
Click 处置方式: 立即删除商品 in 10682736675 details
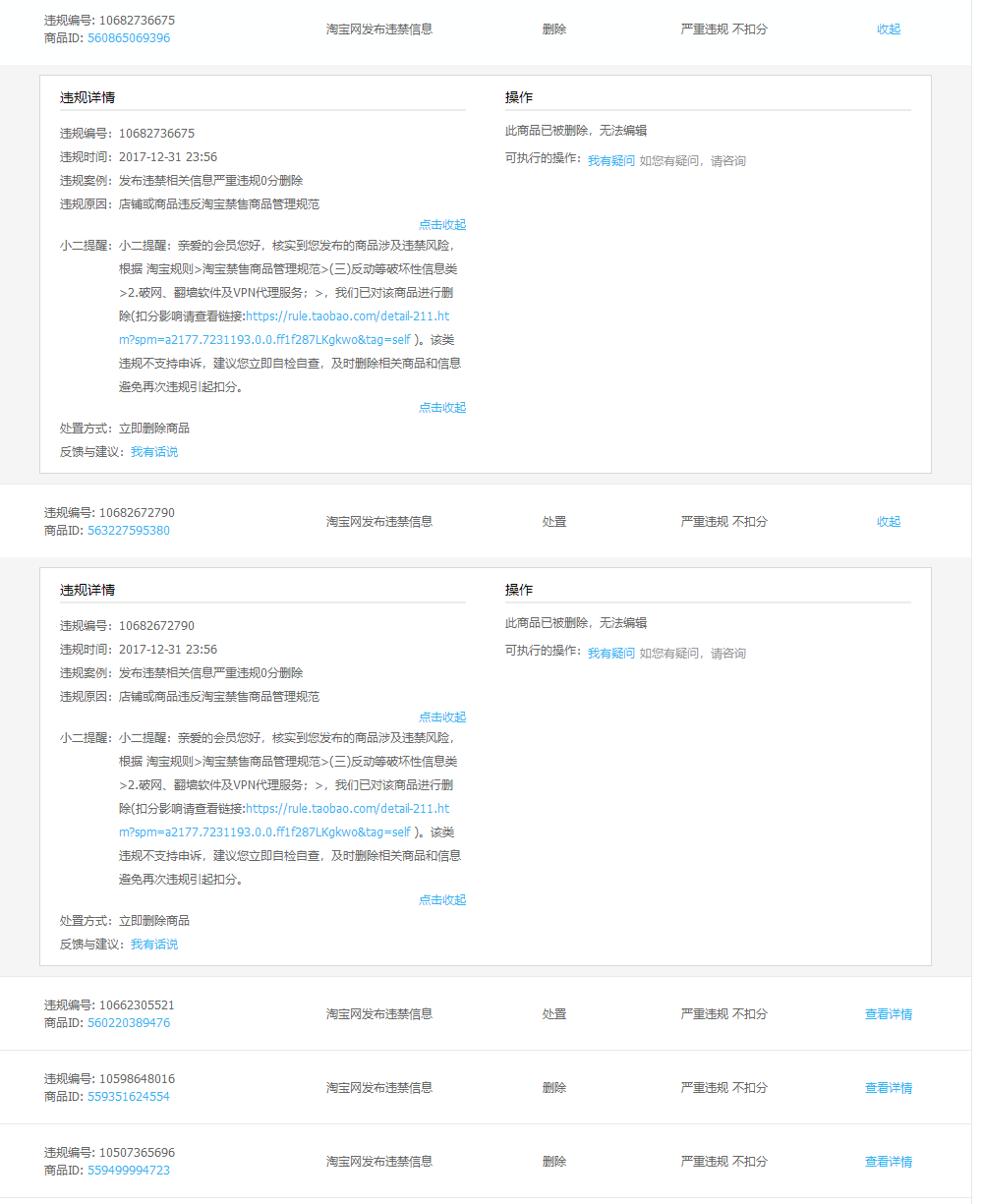coord(125,429)
